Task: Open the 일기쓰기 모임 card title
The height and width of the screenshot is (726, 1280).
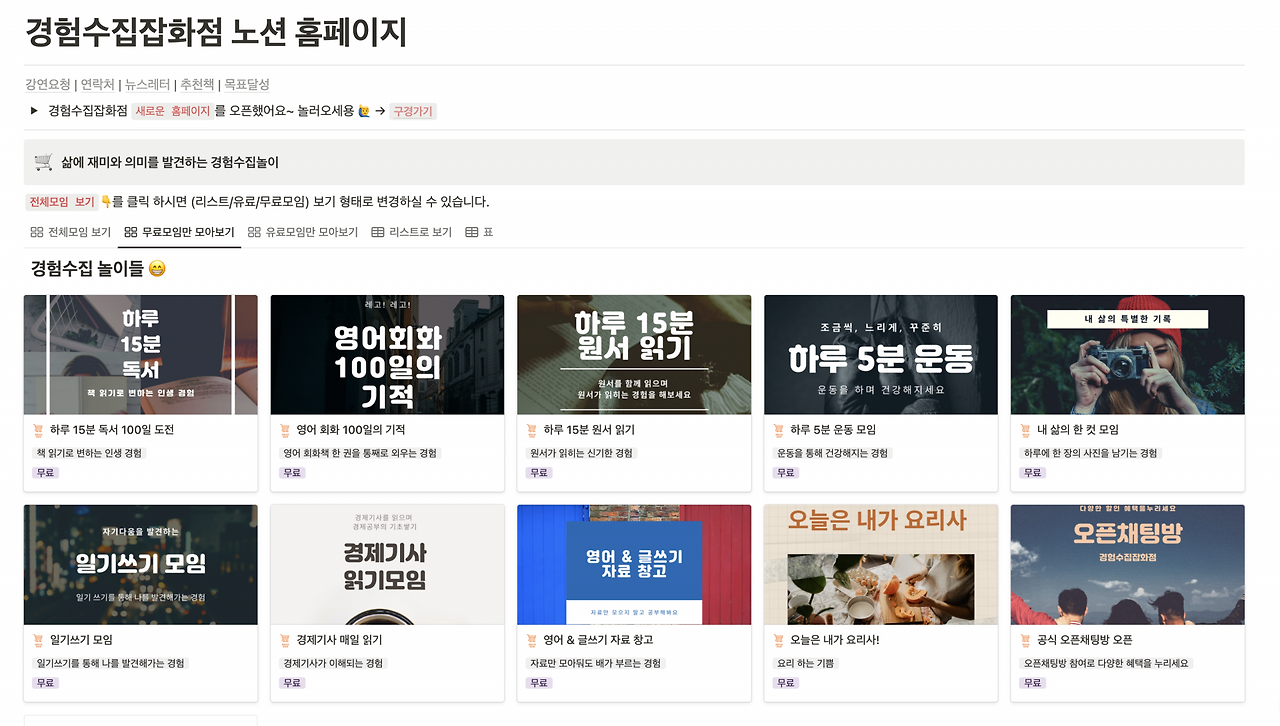Action: tap(81, 640)
